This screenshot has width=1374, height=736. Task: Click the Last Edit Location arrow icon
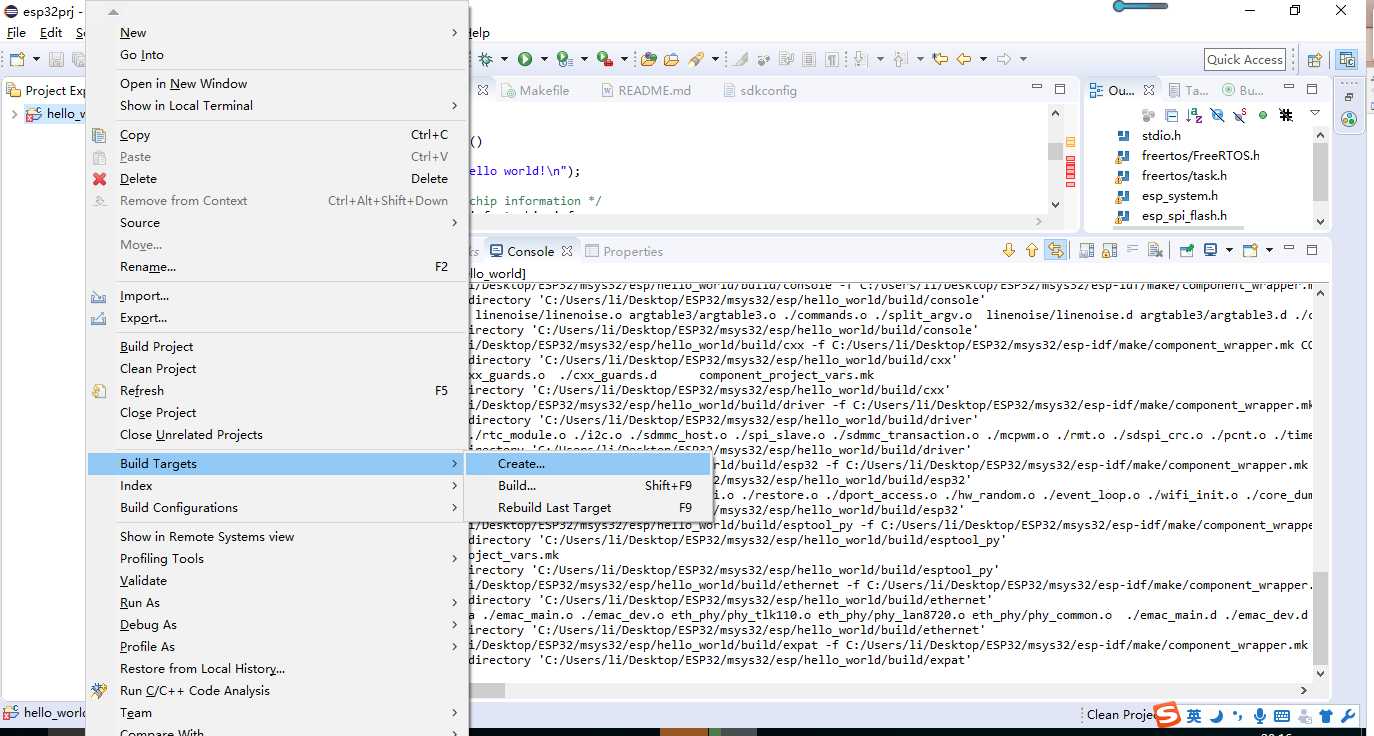point(940,60)
